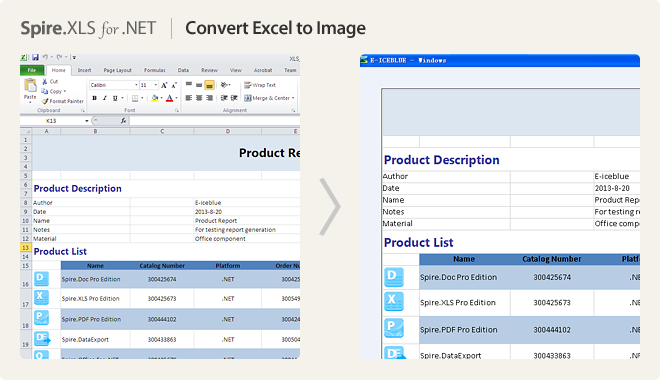Click the text orientation icon
The width and height of the screenshot is (660, 380).
[224, 85]
